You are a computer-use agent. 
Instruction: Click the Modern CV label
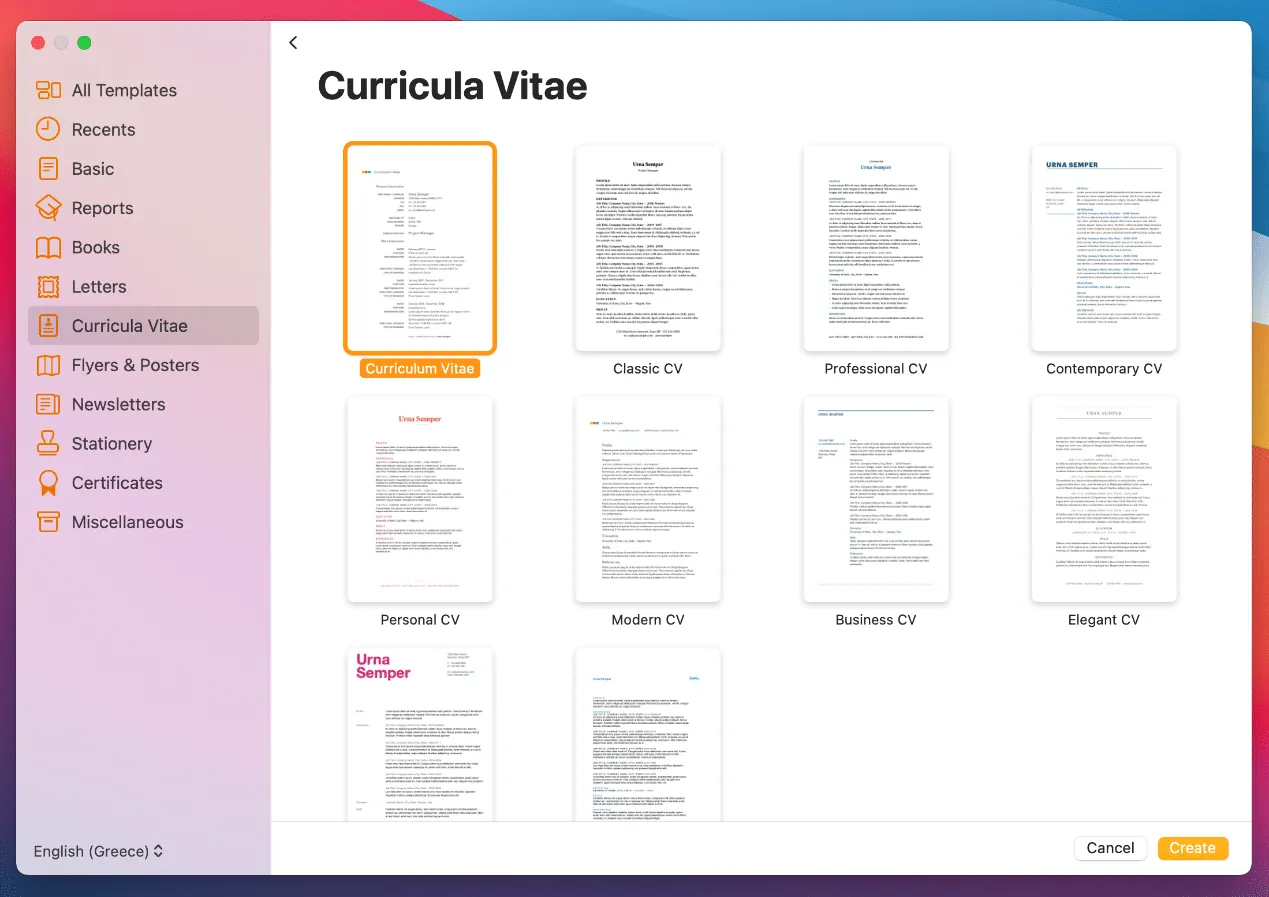tap(648, 619)
